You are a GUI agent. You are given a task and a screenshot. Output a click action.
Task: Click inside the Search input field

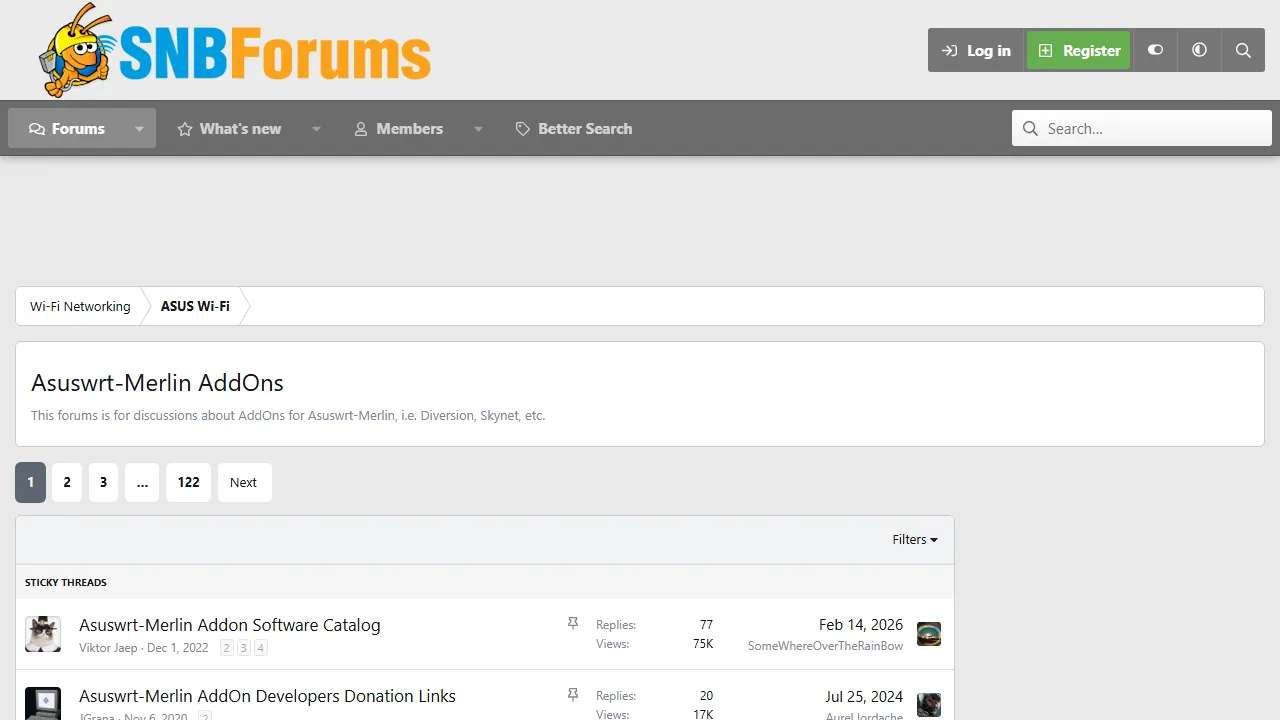(1140, 128)
